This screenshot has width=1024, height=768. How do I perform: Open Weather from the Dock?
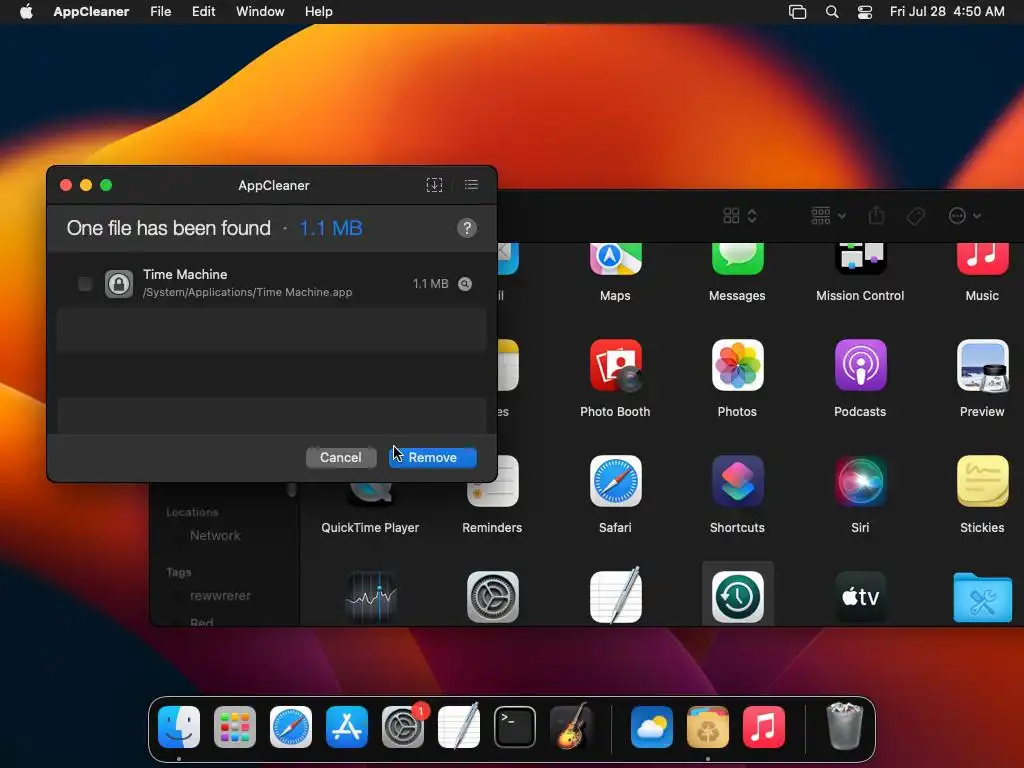click(x=652, y=726)
